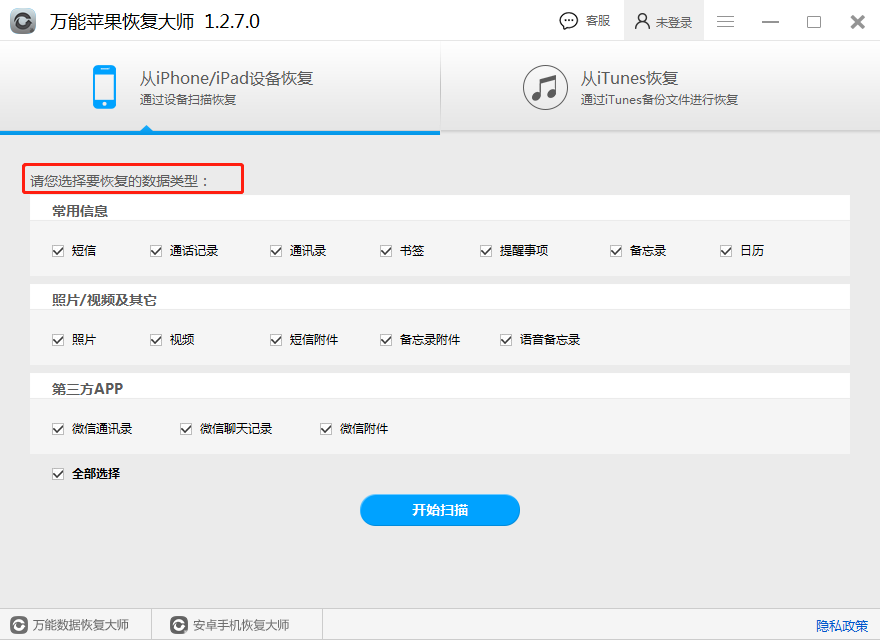Image resolution: width=880 pixels, height=640 pixels.
Task: Uncheck the 备忘录附件 checkbox
Action: [386, 340]
